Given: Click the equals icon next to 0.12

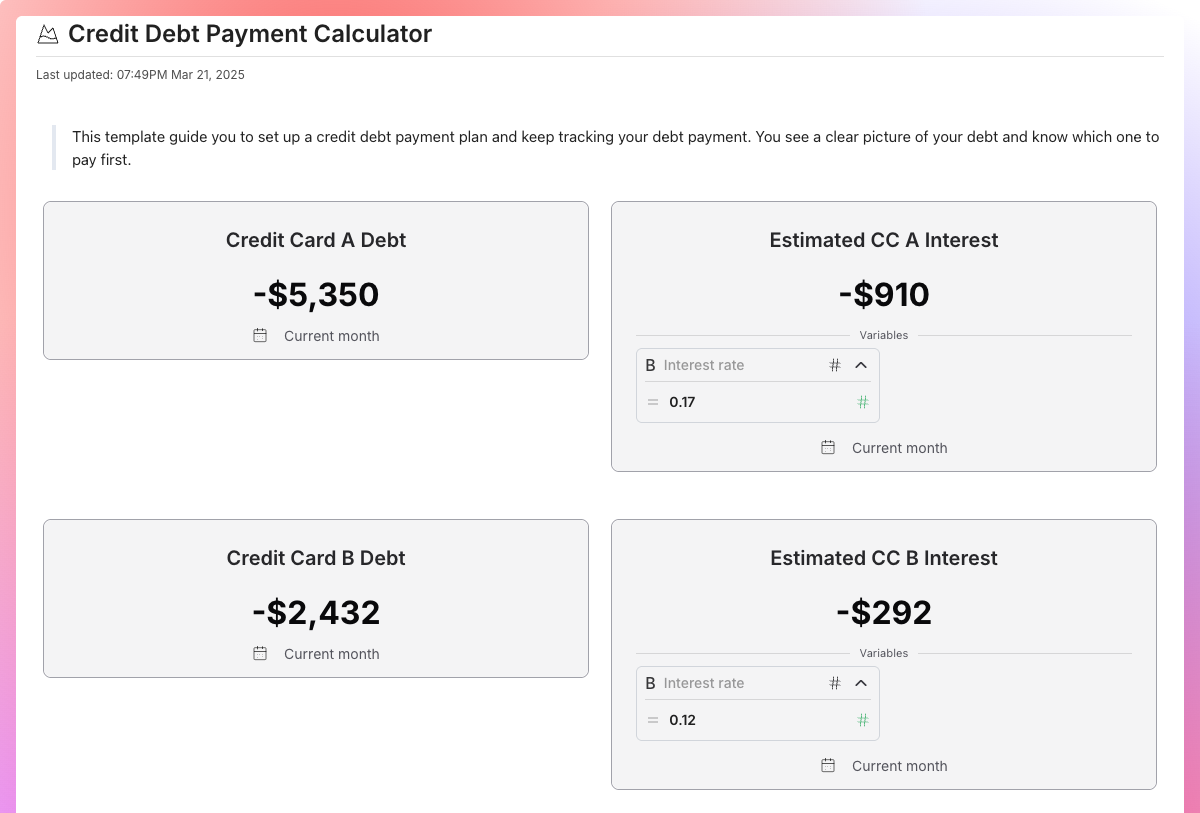Looking at the screenshot, I should click(x=652, y=720).
